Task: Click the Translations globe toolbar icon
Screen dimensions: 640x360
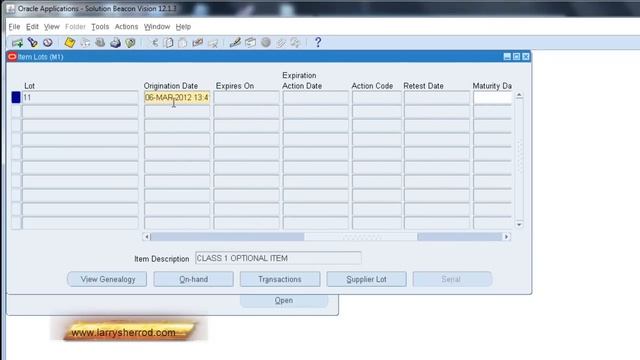Action: tap(266, 42)
